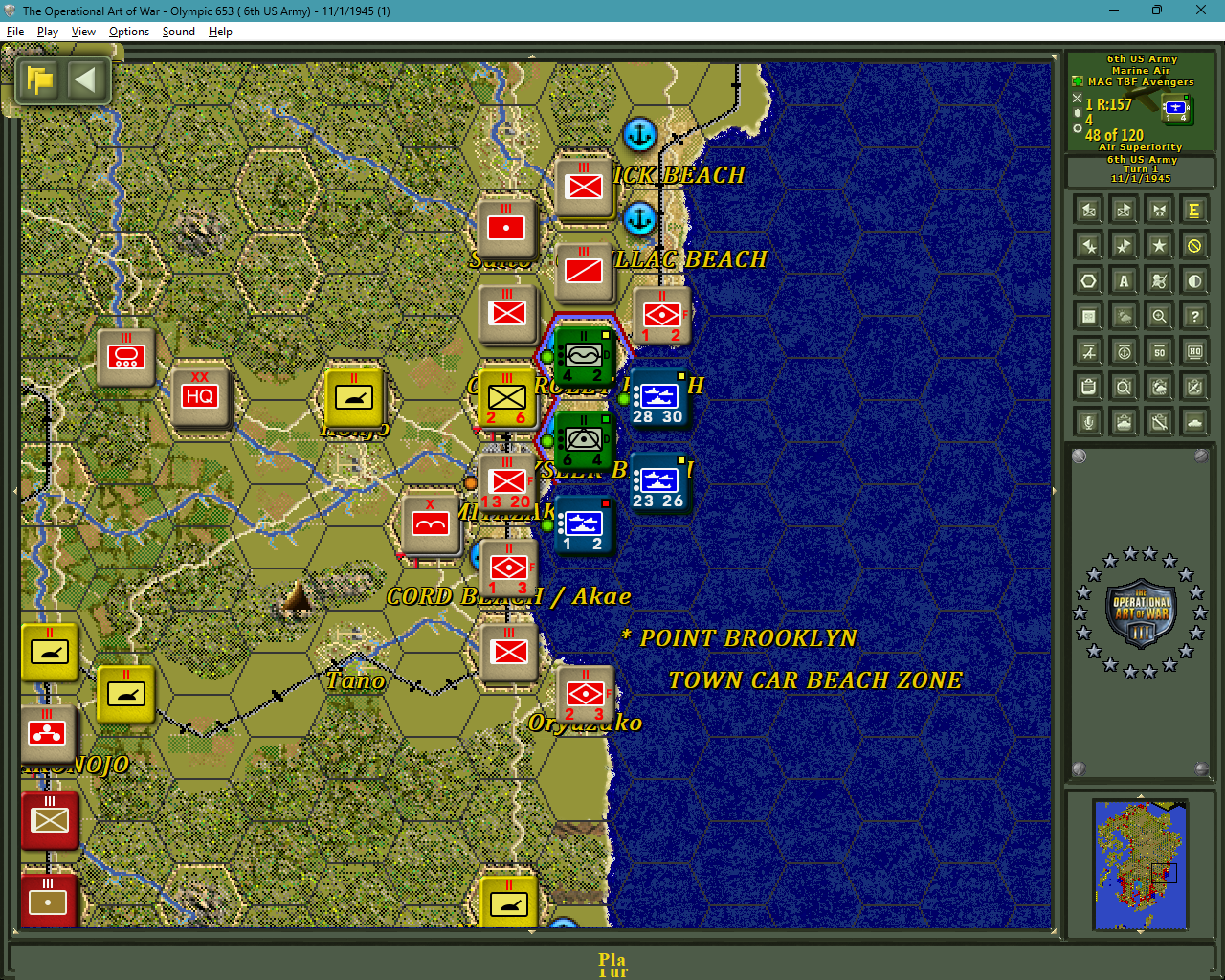Select the naval unit counter marked 28 30
The width and height of the screenshot is (1225, 980).
658,399
